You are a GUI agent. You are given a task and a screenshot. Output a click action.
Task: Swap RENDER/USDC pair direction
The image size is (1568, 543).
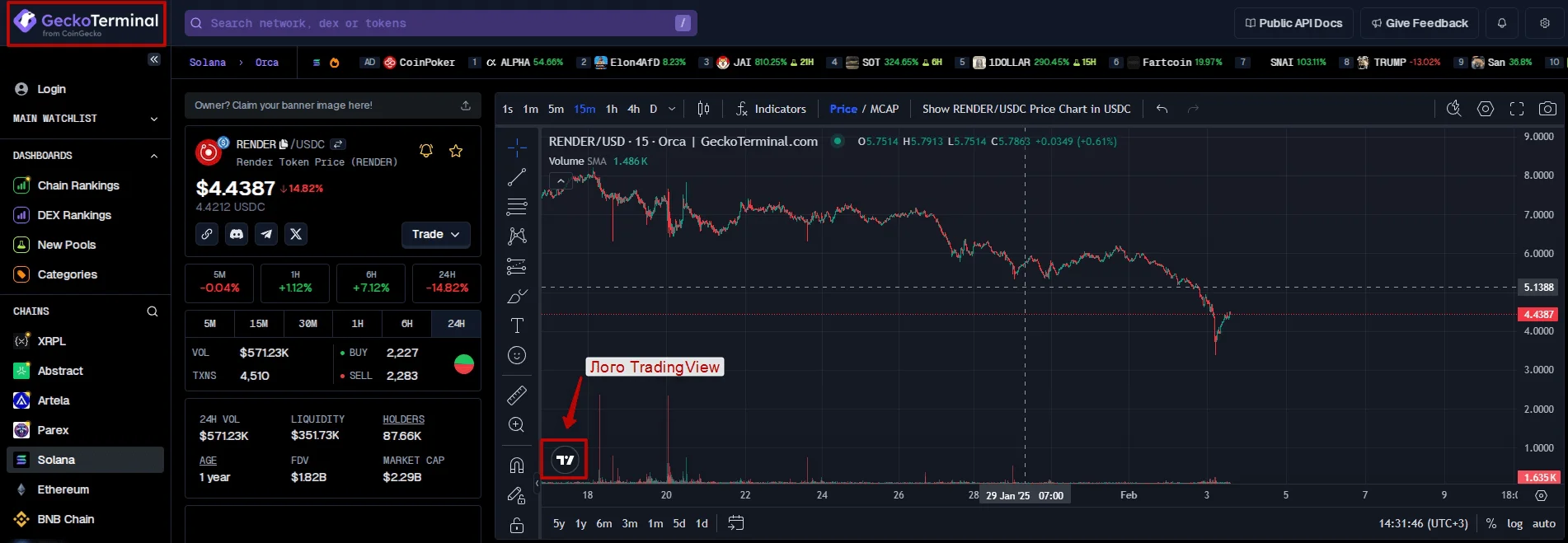point(338,144)
